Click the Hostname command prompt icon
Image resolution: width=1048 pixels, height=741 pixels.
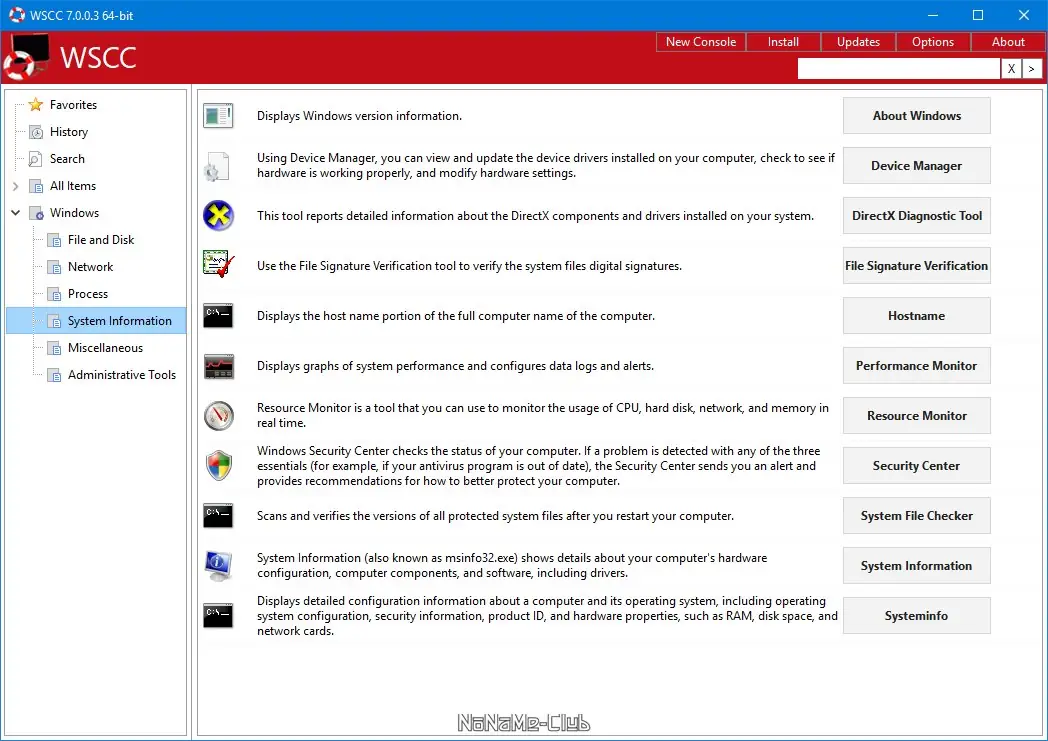coord(218,315)
